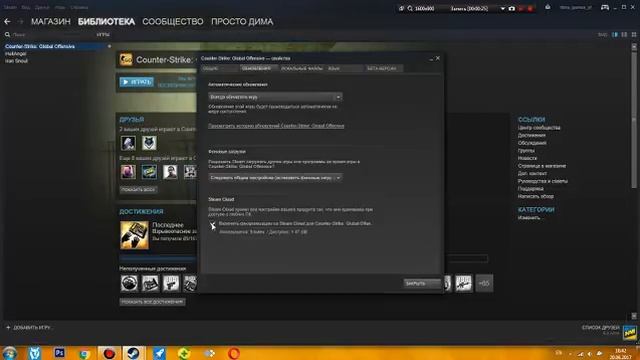Click the ПОКАЗАТЬ ВСЕХ friends button
Screen dimensions: 640x360
[x=138, y=190]
